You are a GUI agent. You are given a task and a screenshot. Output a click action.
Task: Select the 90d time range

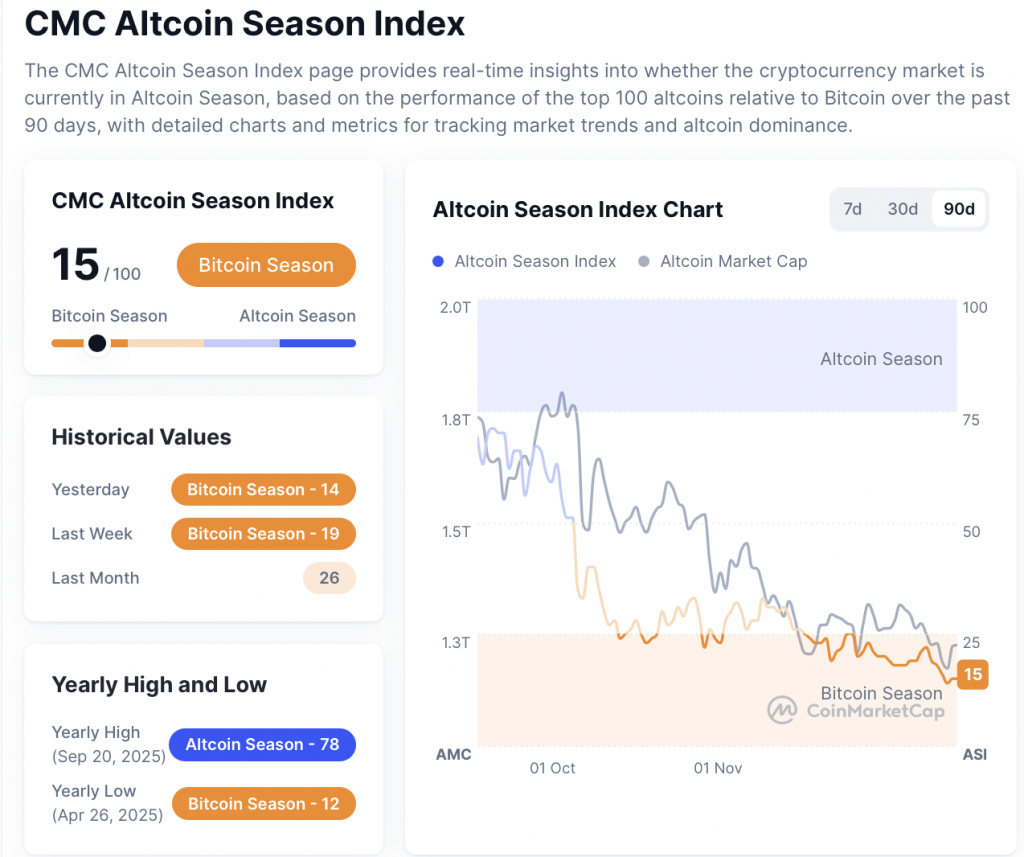coord(957,209)
